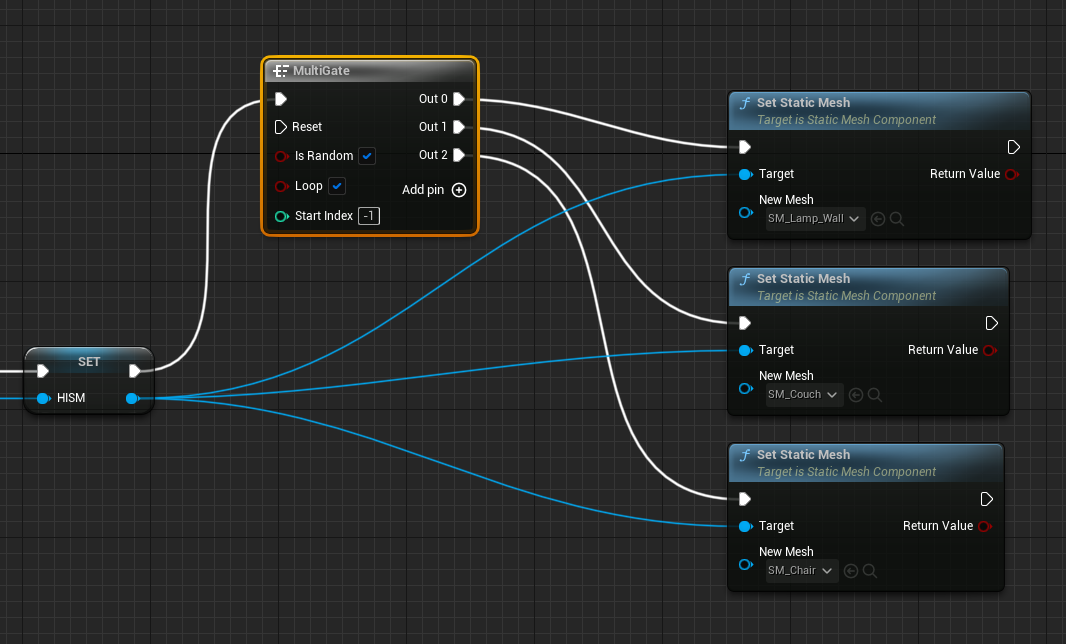The image size is (1066, 644).
Task: Click Return Value pin on the SM_Couch node
Action: coord(989,350)
